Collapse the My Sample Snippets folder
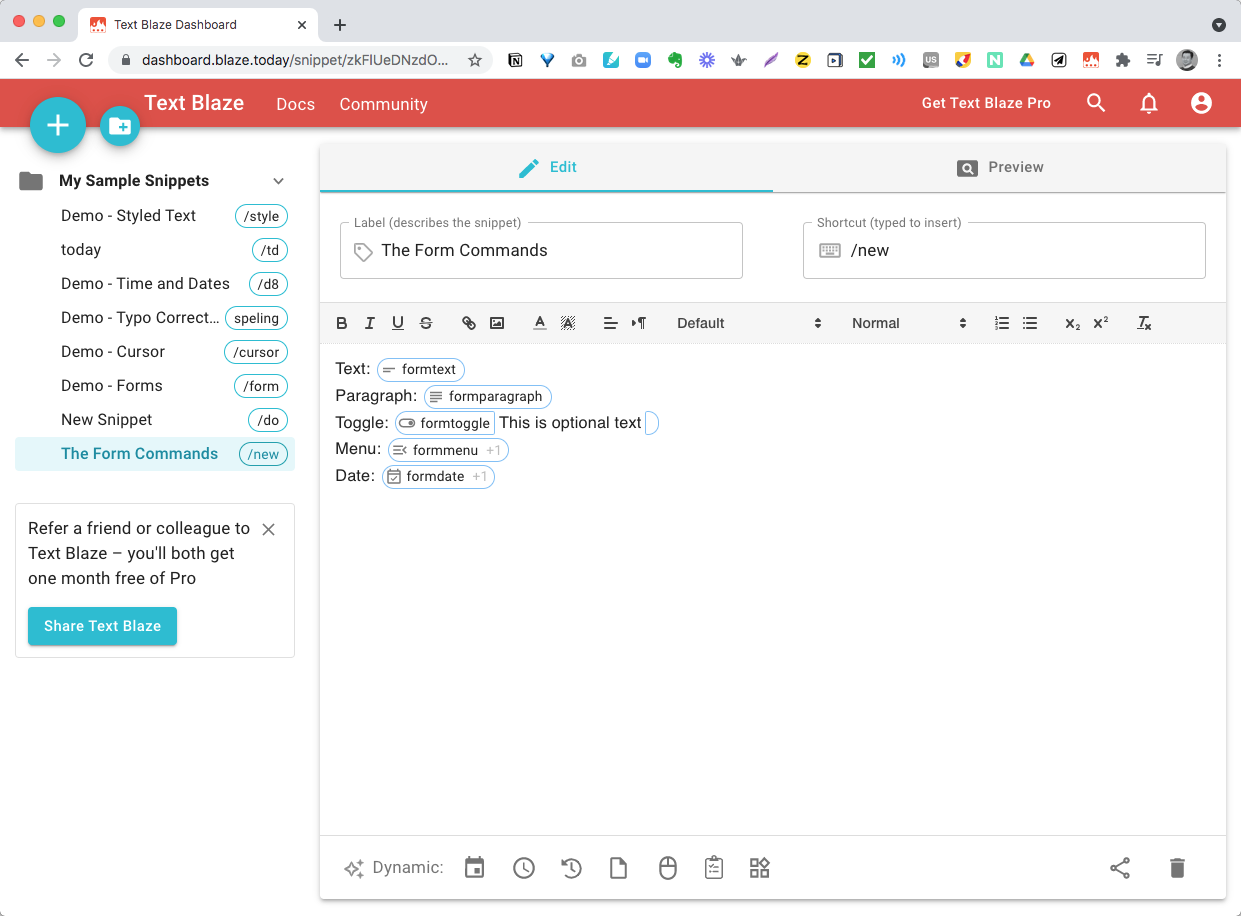 coord(279,181)
